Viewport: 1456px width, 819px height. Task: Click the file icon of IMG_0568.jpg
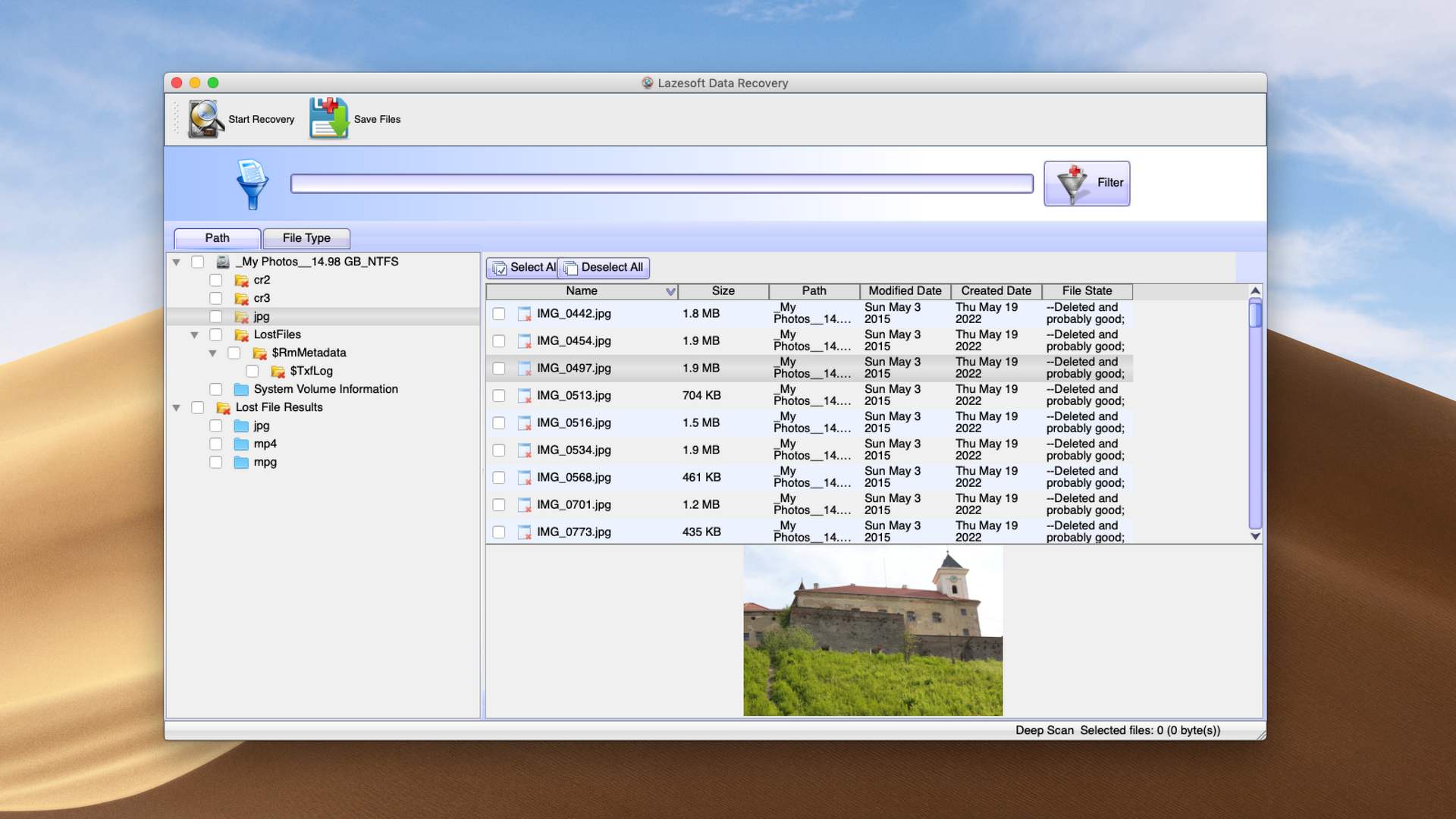(x=524, y=478)
